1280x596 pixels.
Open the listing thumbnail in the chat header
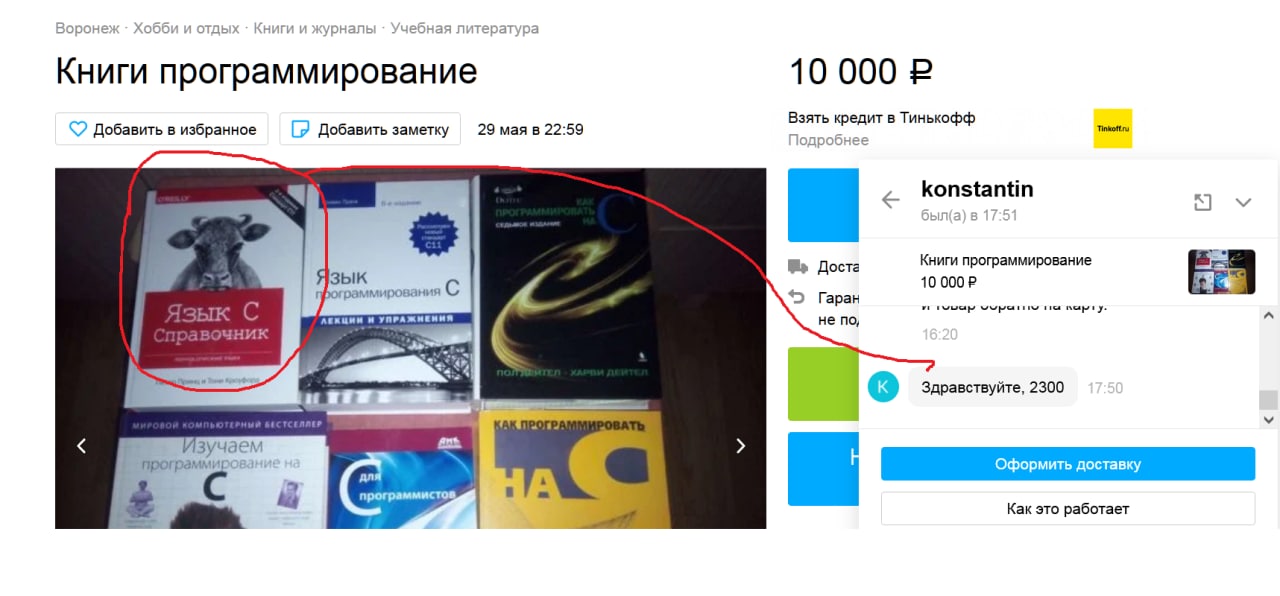click(x=1221, y=271)
